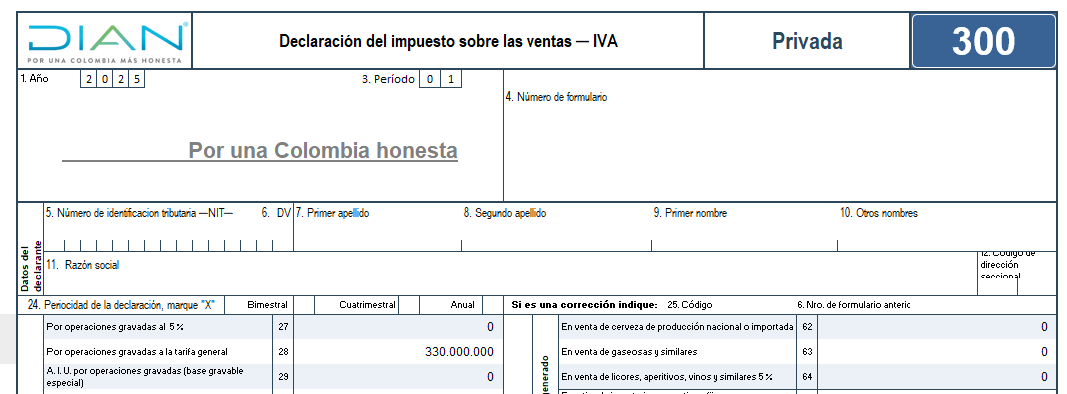Select the blue 300 form number box
Screen dimensions: 1067x394
983,41
